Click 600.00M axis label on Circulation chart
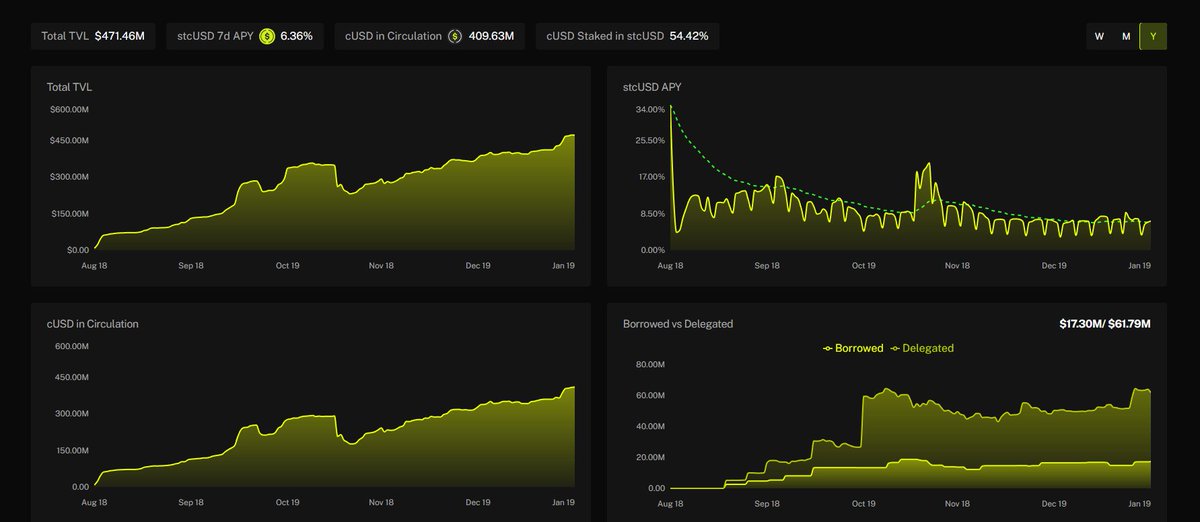 73,346
